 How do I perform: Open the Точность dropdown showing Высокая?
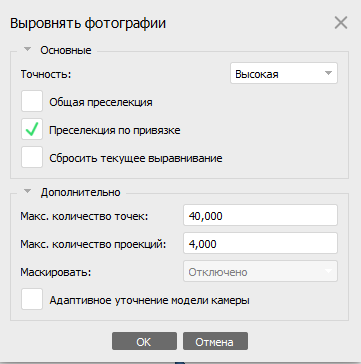[284, 73]
